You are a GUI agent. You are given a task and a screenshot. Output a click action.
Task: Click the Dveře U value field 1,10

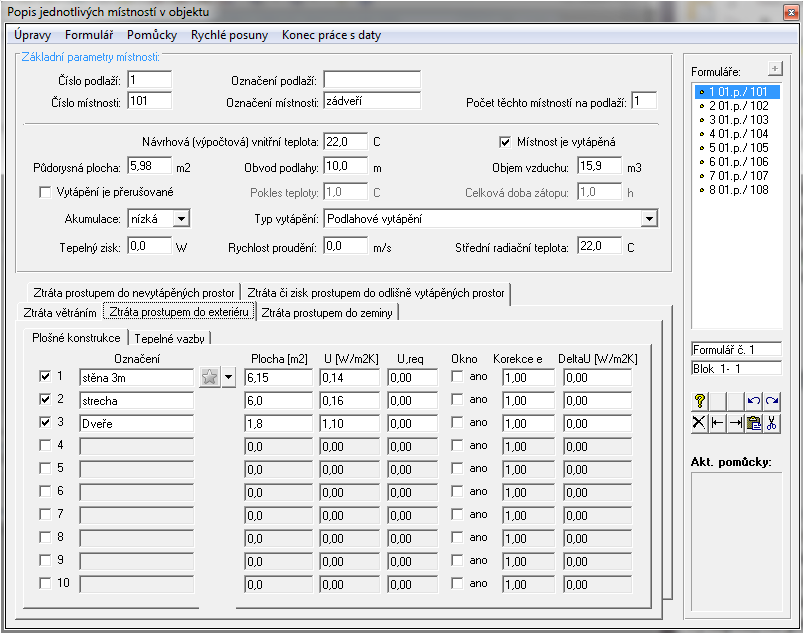click(350, 424)
